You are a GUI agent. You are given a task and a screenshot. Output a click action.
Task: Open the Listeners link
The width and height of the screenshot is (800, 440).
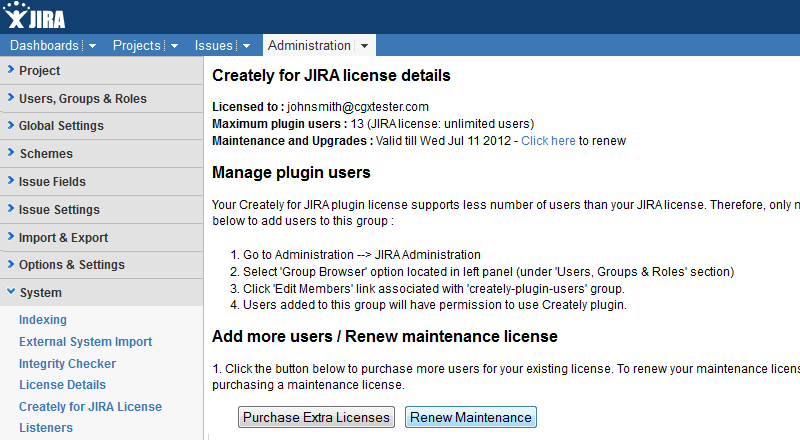46,428
